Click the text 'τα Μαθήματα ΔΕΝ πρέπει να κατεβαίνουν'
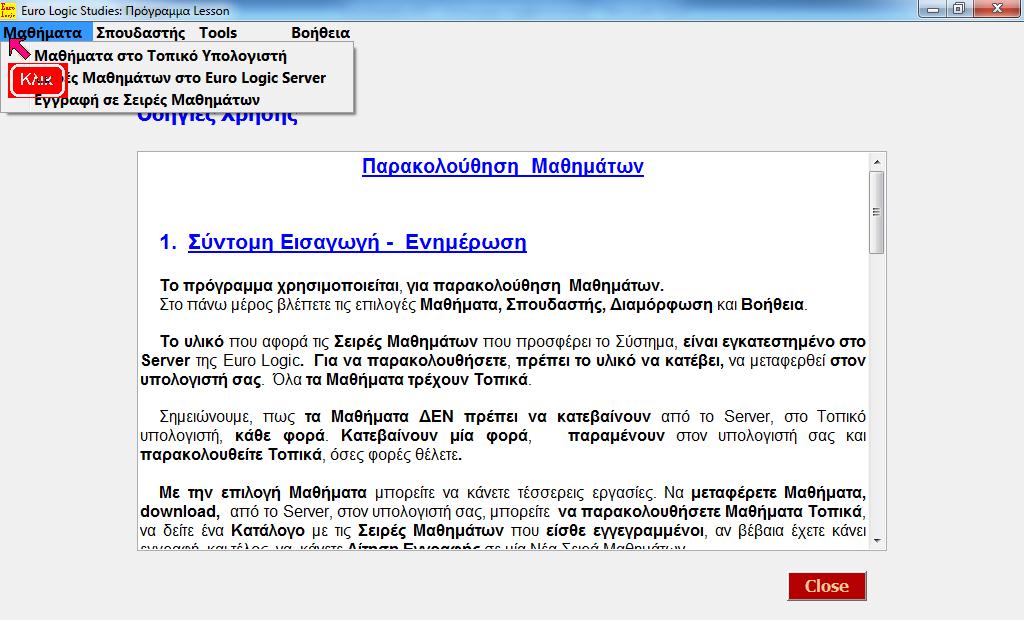1024x620 pixels. point(477,417)
